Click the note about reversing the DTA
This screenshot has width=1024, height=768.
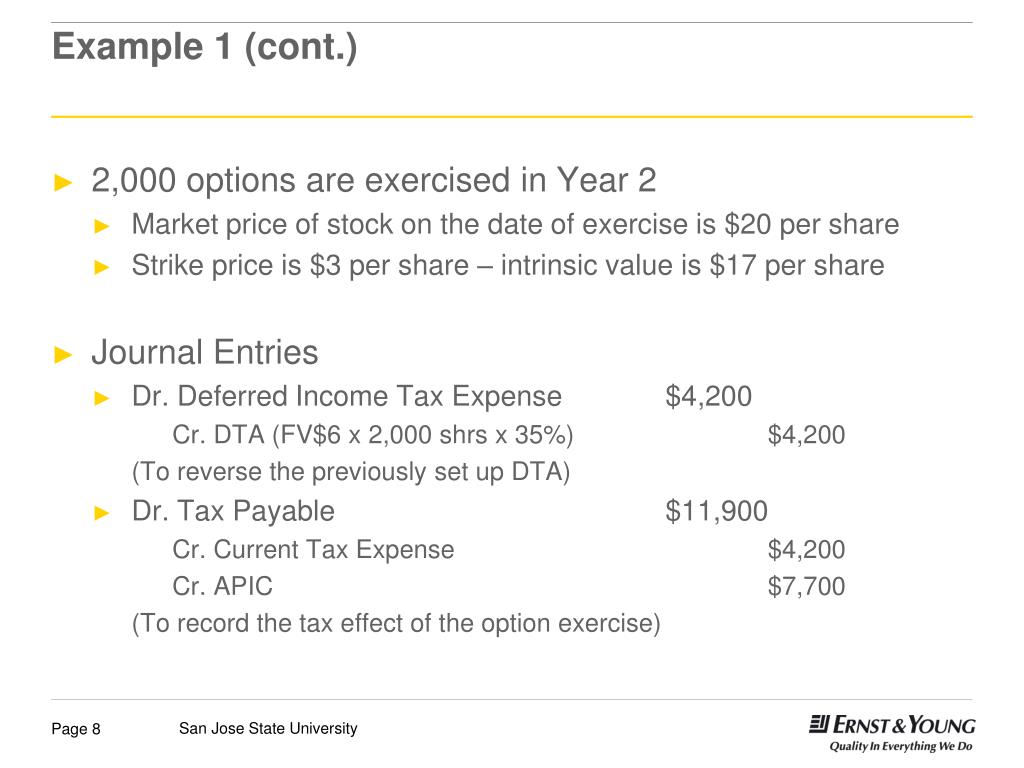click(351, 472)
